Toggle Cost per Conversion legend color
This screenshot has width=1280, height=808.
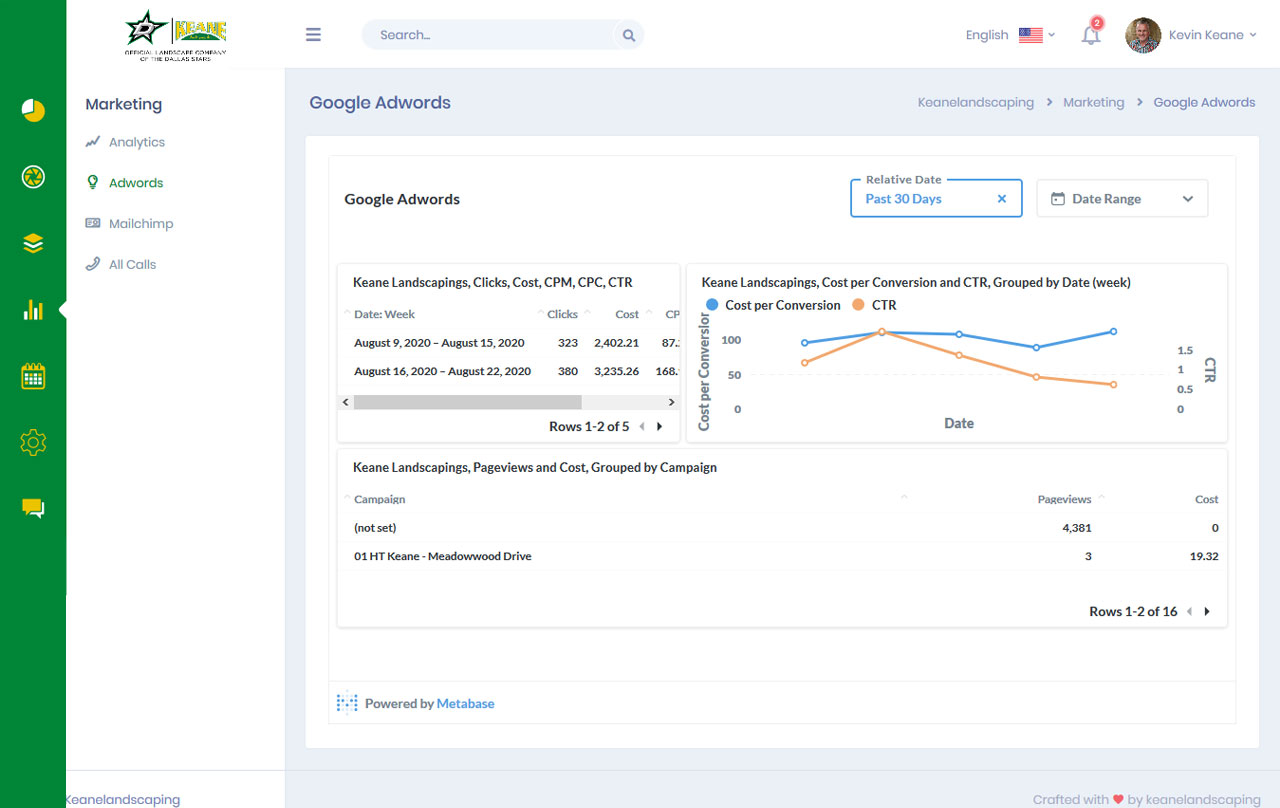point(711,305)
